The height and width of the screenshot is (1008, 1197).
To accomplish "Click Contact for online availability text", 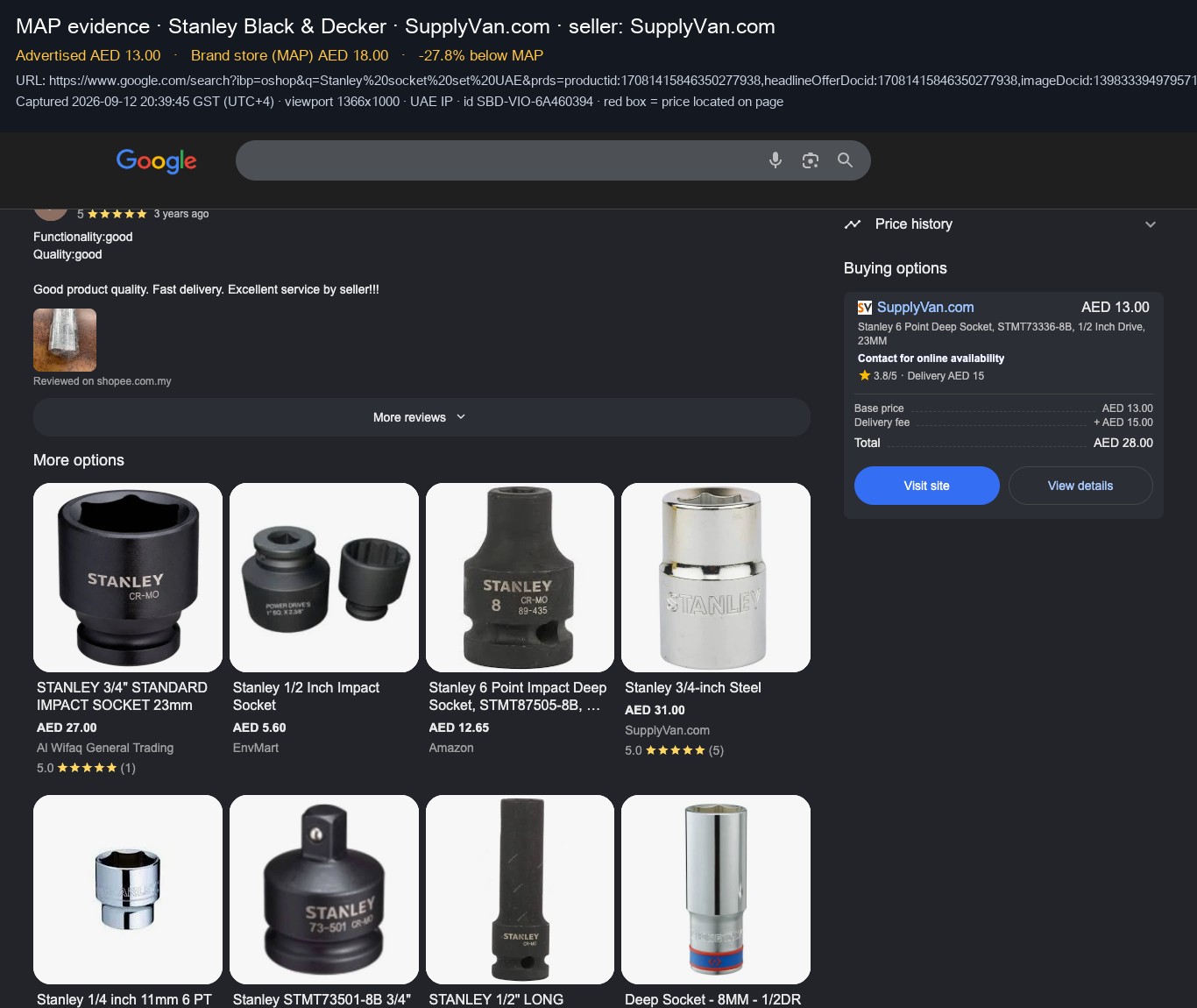I will pos(931,358).
